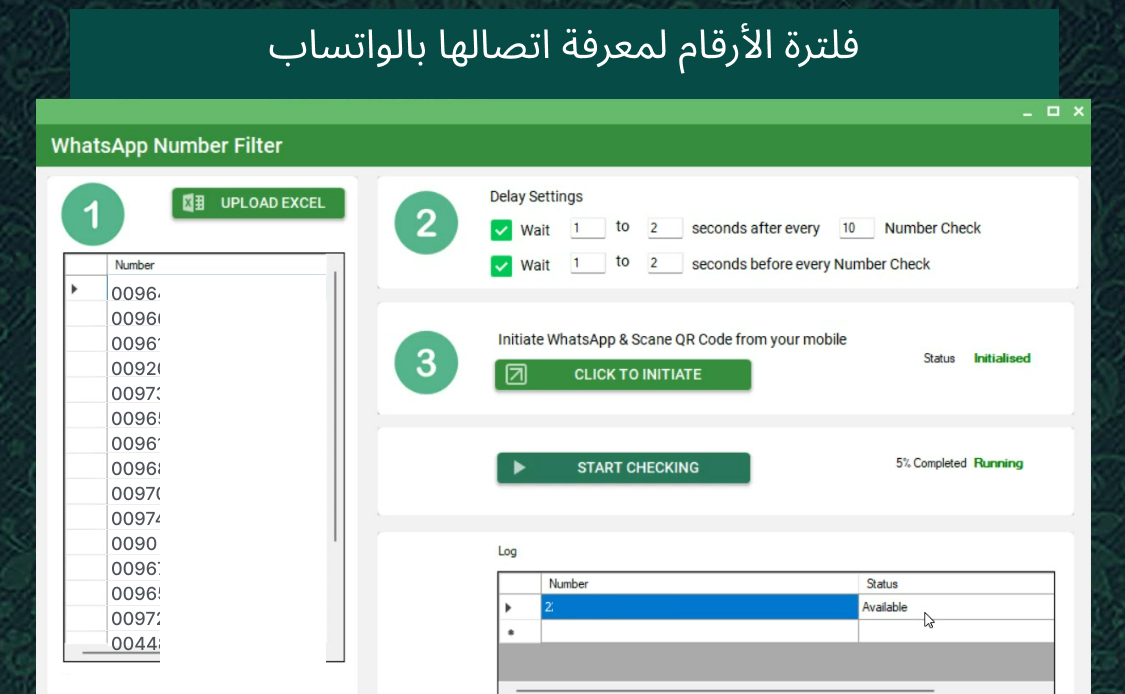1125x694 pixels.
Task: Click the vertical scrollbar of the number list
Action: pos(335,406)
